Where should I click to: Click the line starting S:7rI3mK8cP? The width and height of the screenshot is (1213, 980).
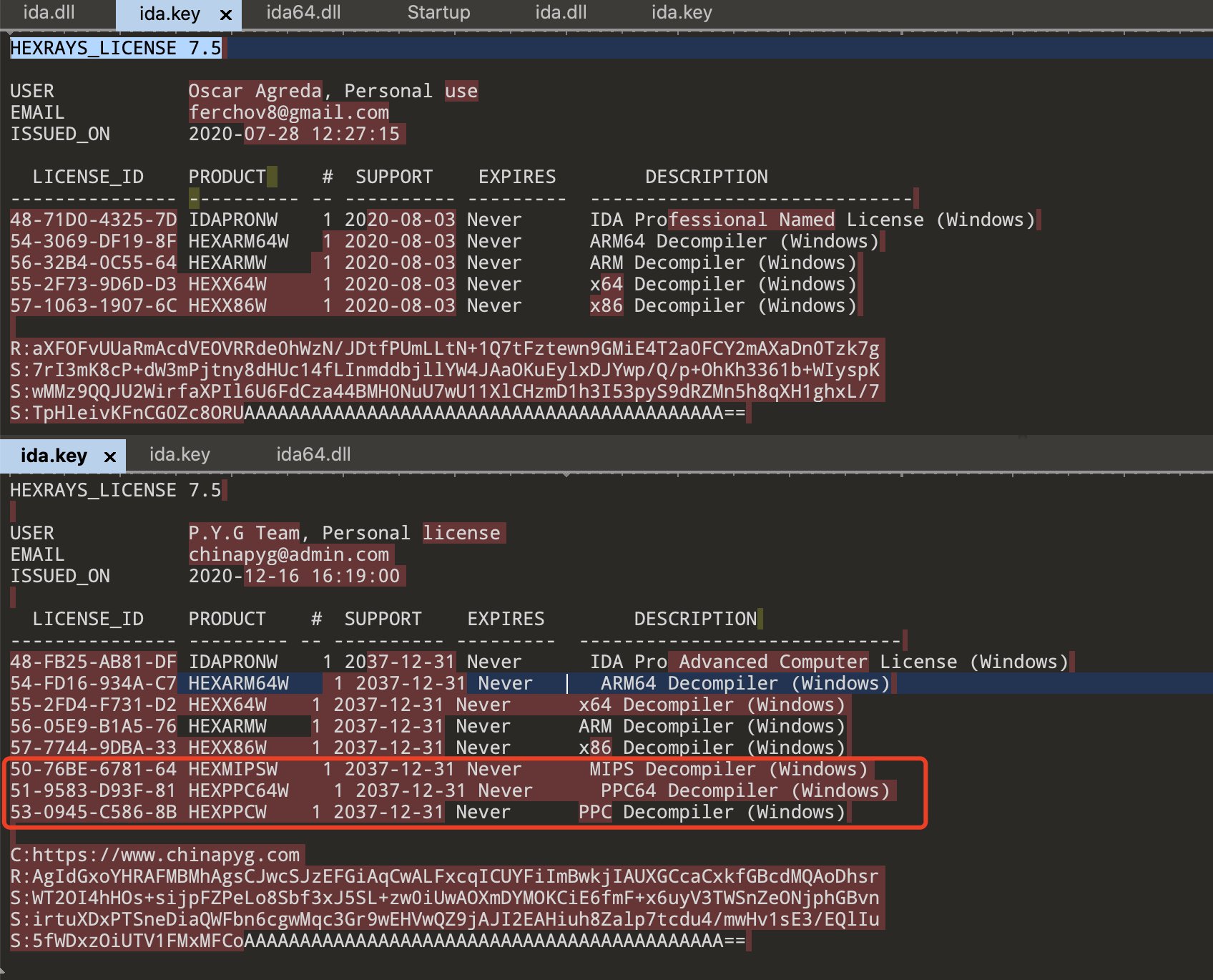(445, 370)
